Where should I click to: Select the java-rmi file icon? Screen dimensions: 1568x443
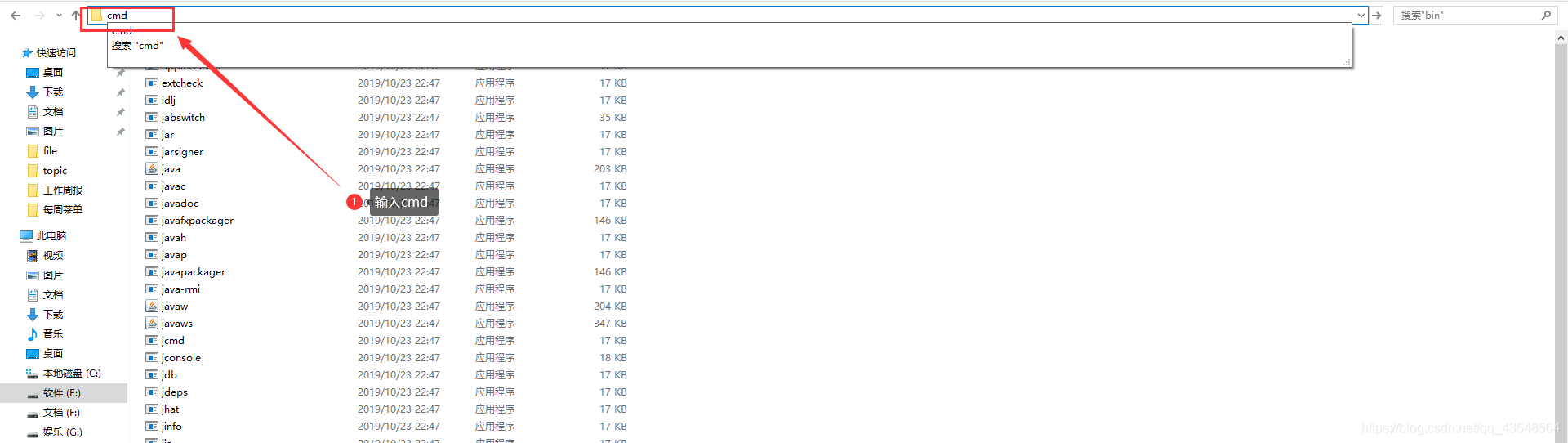[152, 289]
